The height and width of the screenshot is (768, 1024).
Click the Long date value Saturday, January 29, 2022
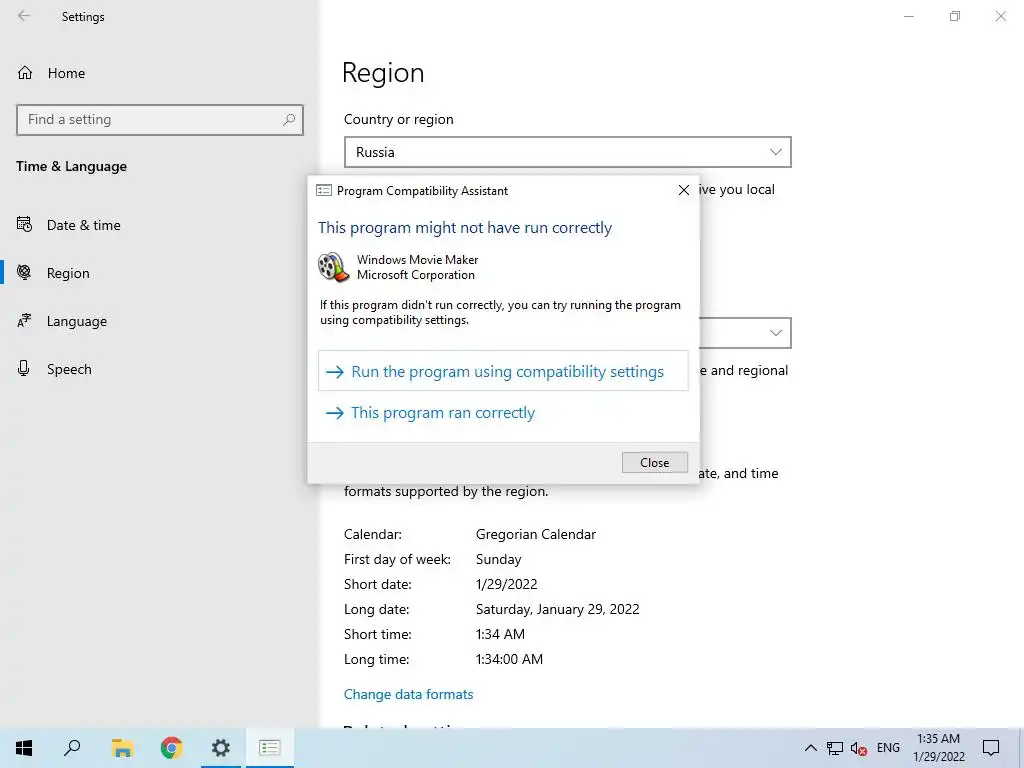557,609
